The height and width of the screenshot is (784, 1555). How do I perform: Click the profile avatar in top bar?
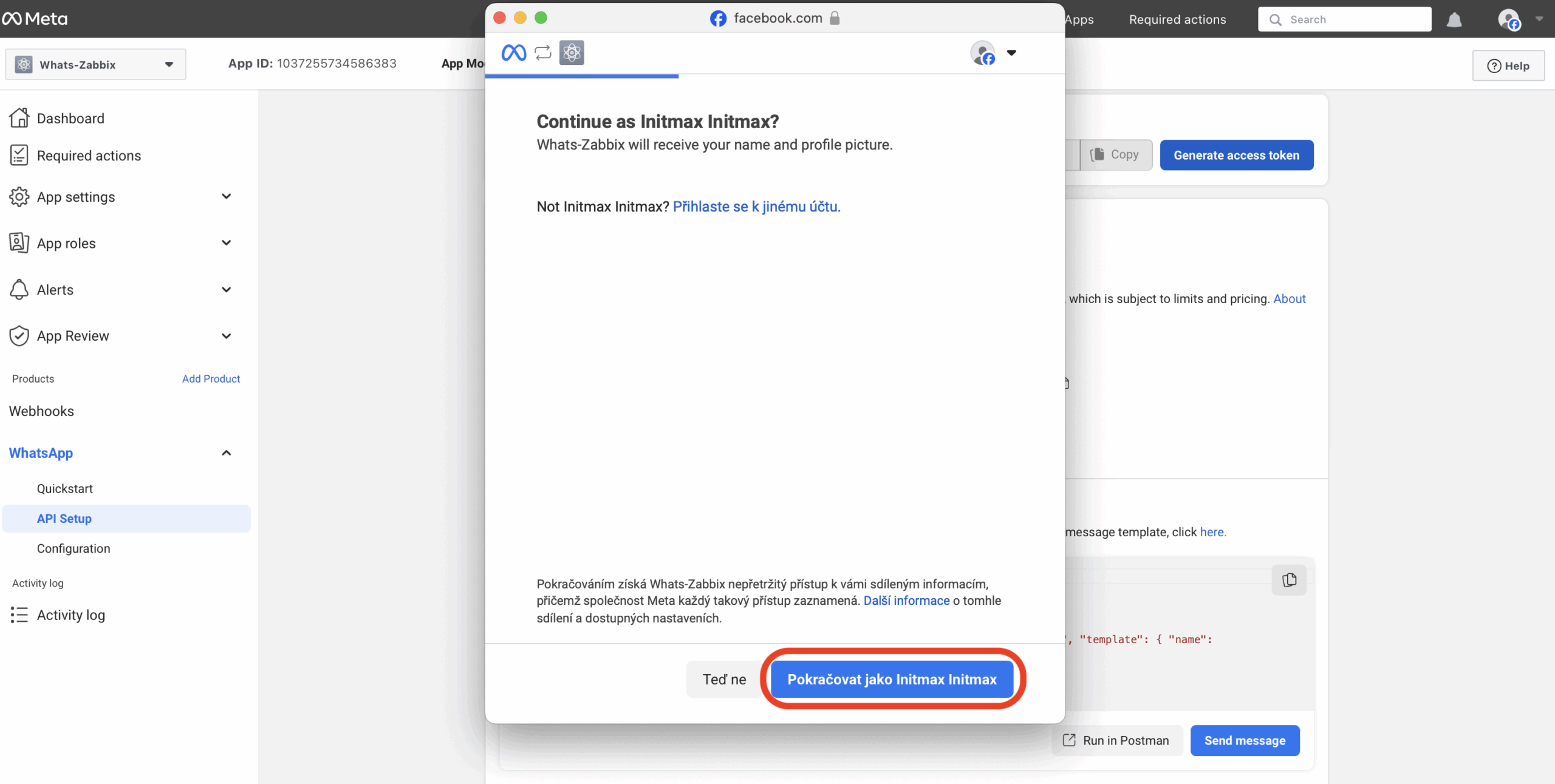(1509, 19)
